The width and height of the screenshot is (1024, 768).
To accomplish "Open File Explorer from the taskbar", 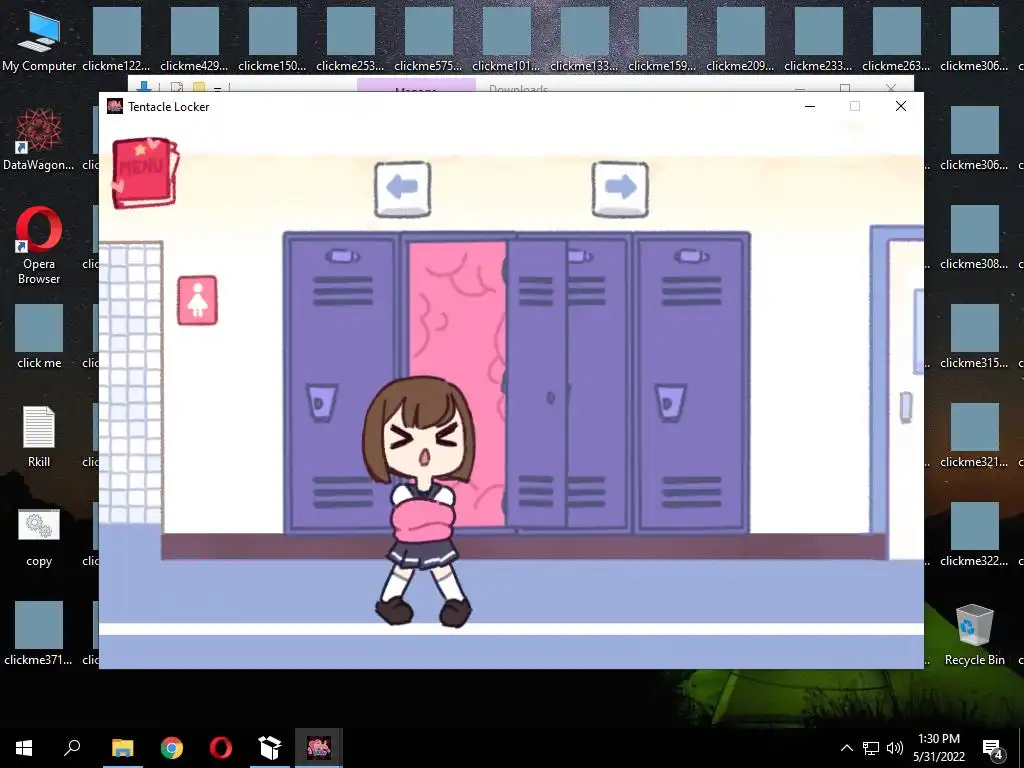I will pos(123,748).
